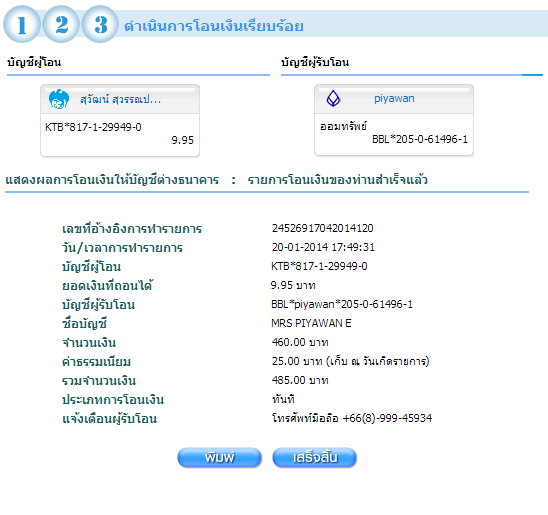Screen dimensions: 548x515
Task: Select sender account name สุวัฒน์ สุวรรณป...
Action: [x=121, y=99]
